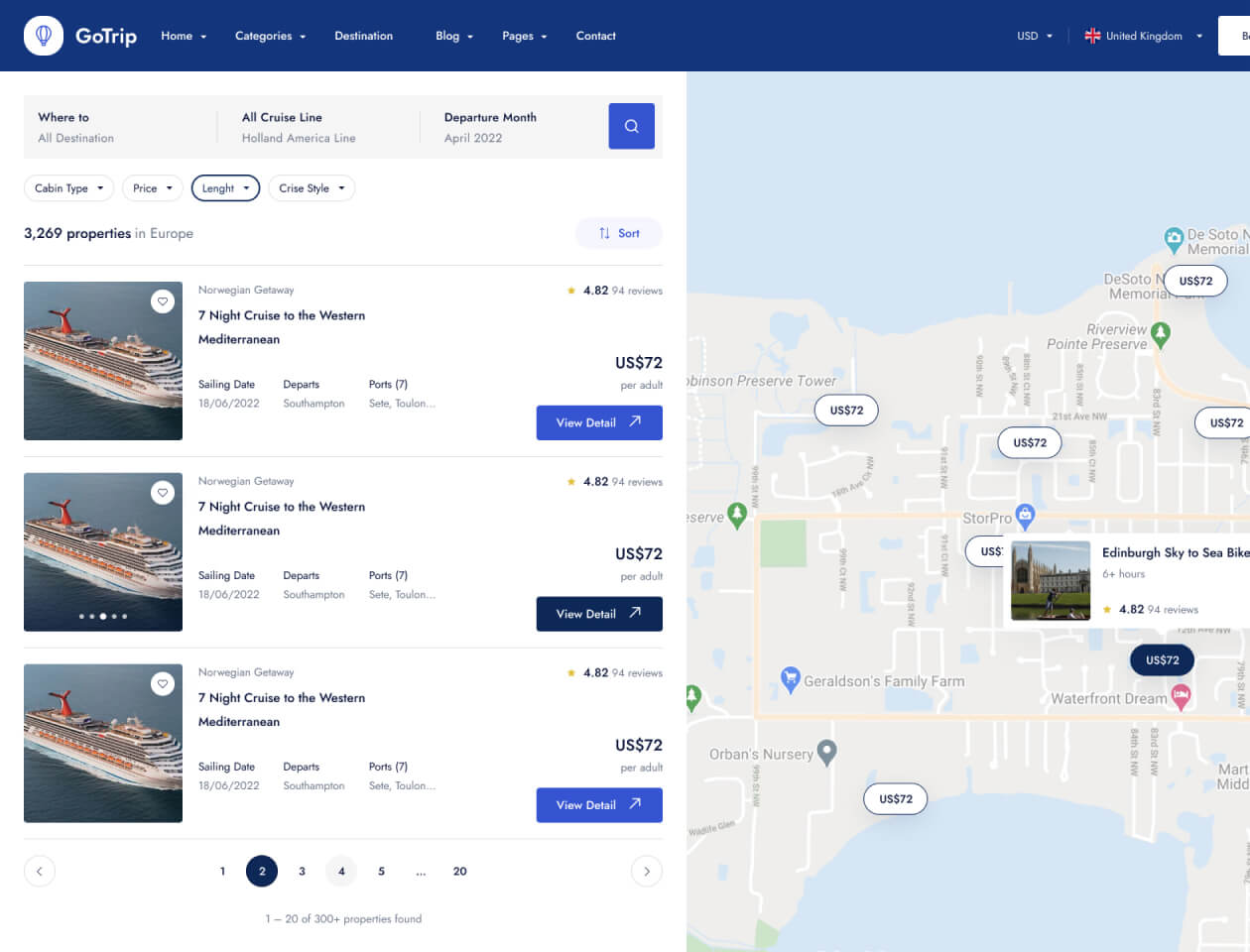
Task: Click the Waterfront Dream hotel marker
Action: tap(1181, 697)
